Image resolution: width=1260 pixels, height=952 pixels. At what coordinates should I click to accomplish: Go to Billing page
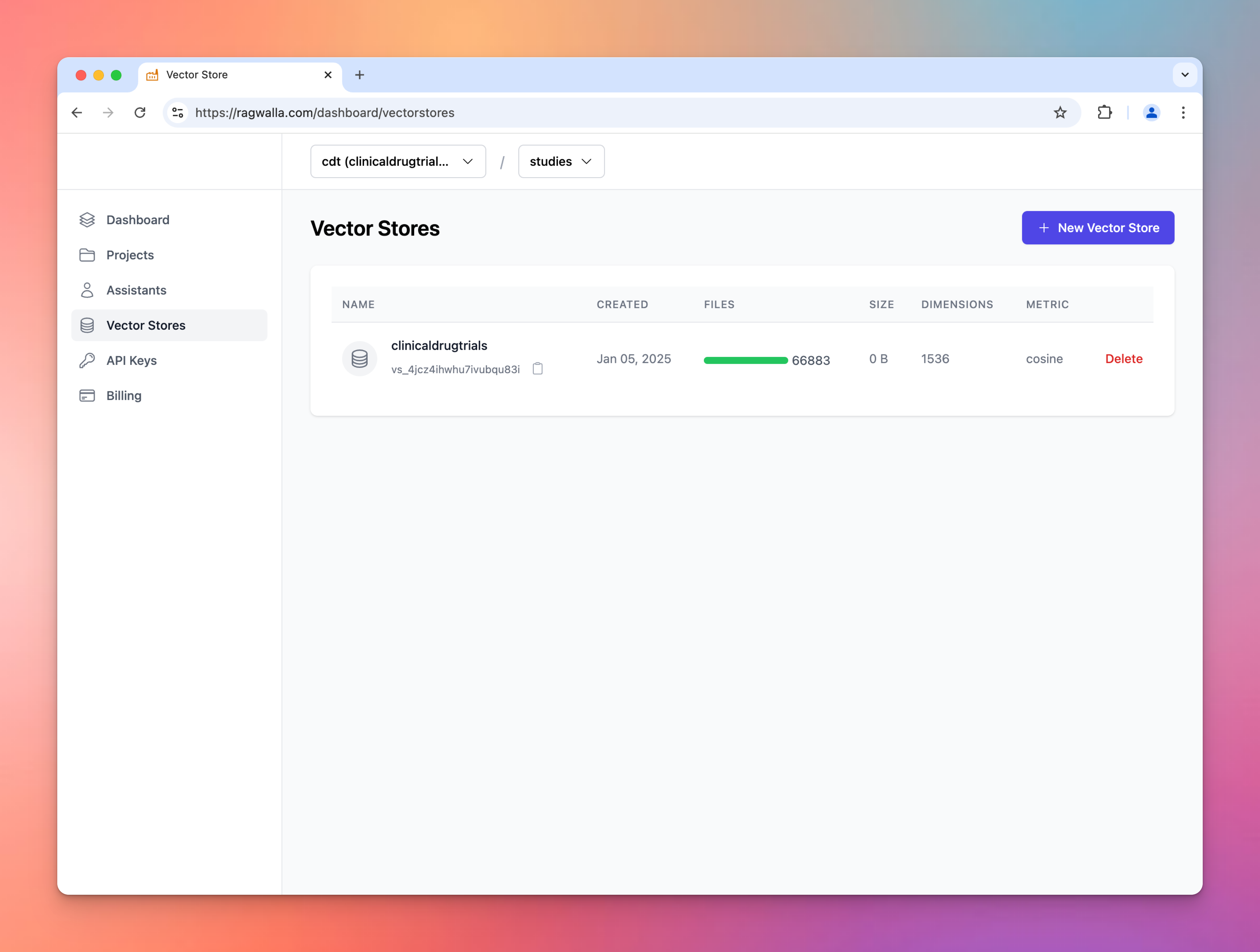(124, 396)
